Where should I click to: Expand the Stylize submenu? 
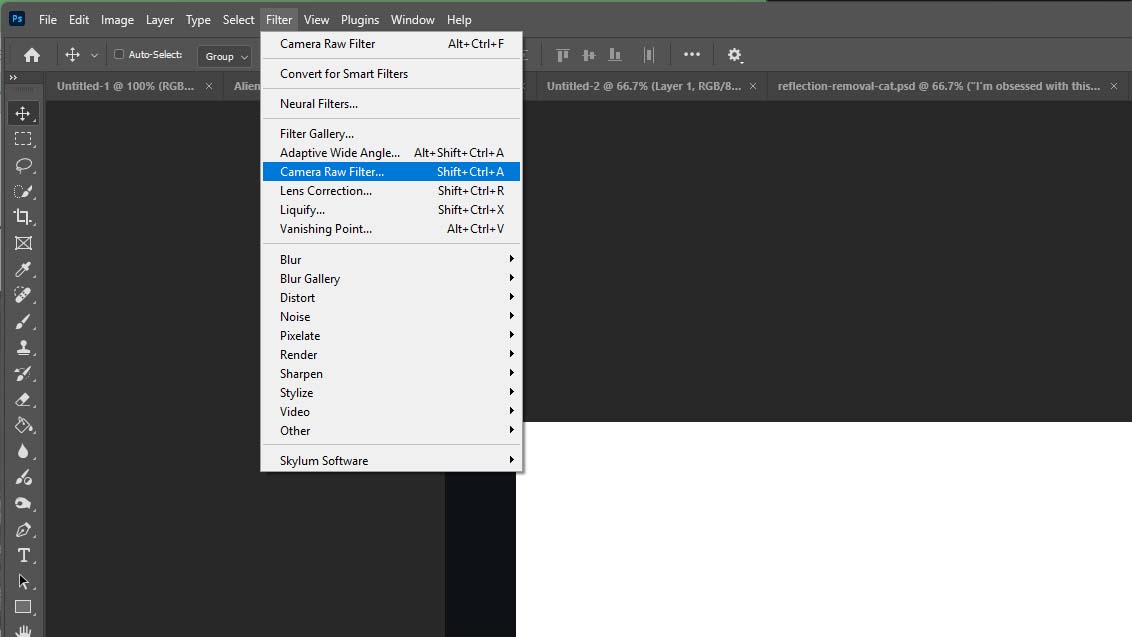[391, 392]
